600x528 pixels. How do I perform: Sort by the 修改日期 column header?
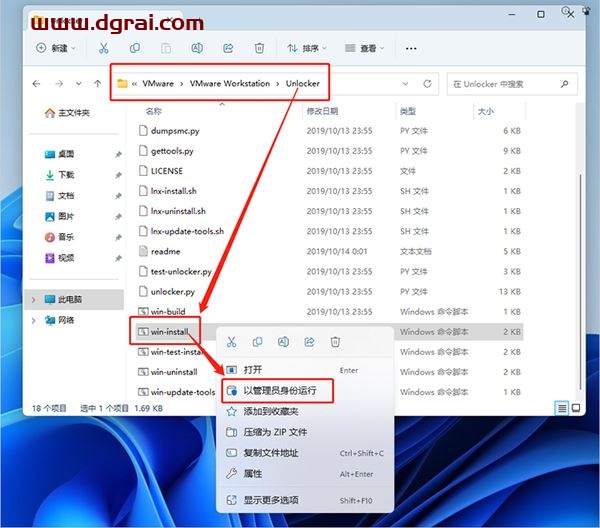pyautogui.click(x=322, y=111)
